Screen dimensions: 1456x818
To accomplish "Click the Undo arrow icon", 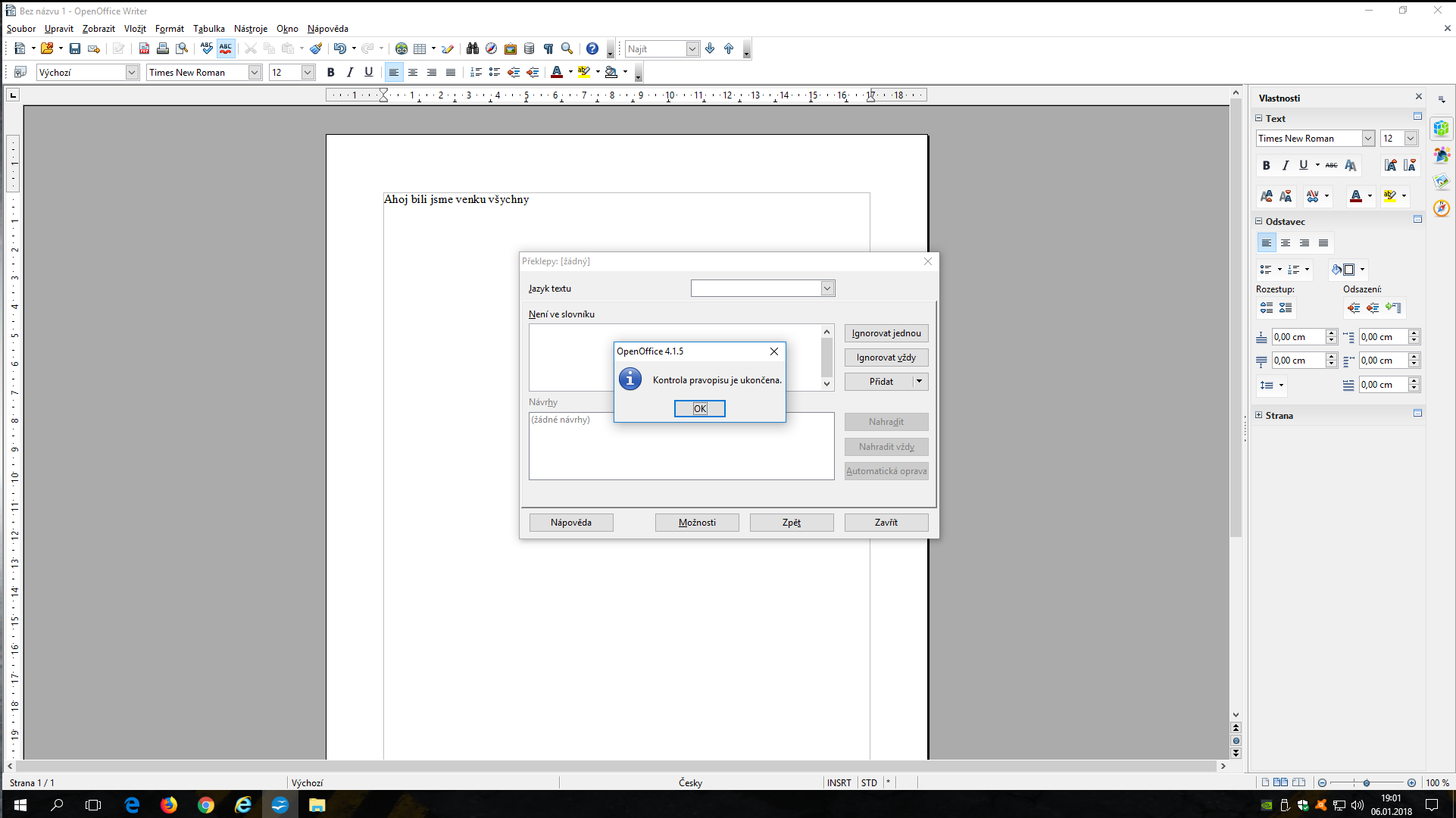I will (339, 48).
